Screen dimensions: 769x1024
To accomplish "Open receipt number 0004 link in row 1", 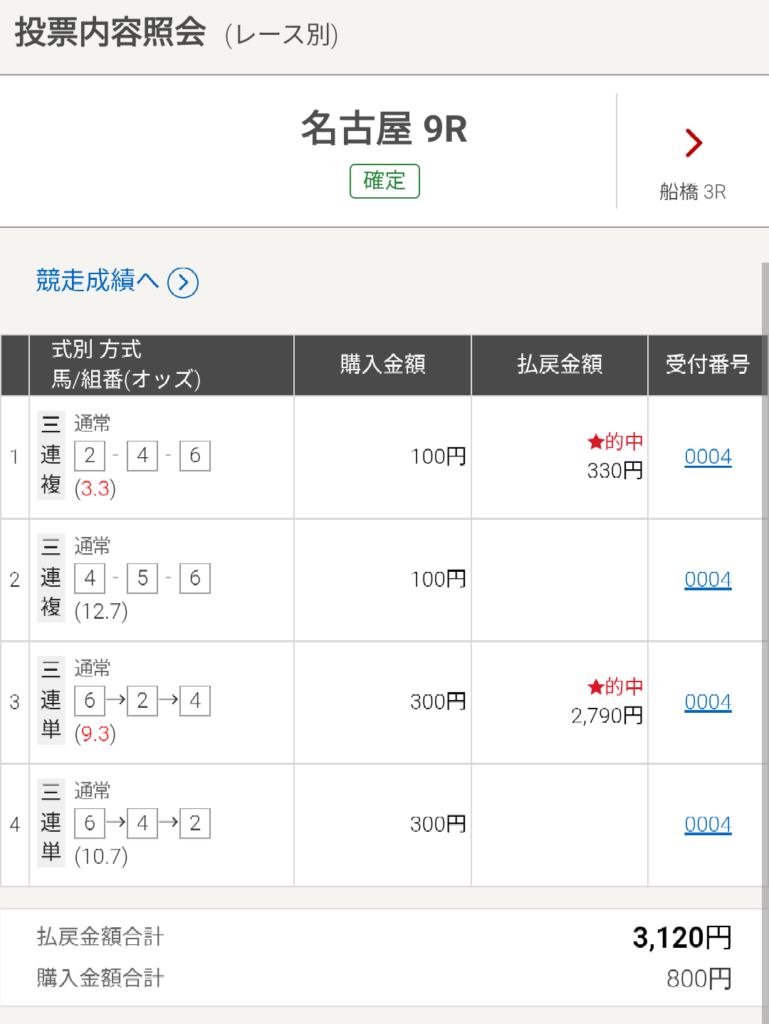I will tap(708, 457).
